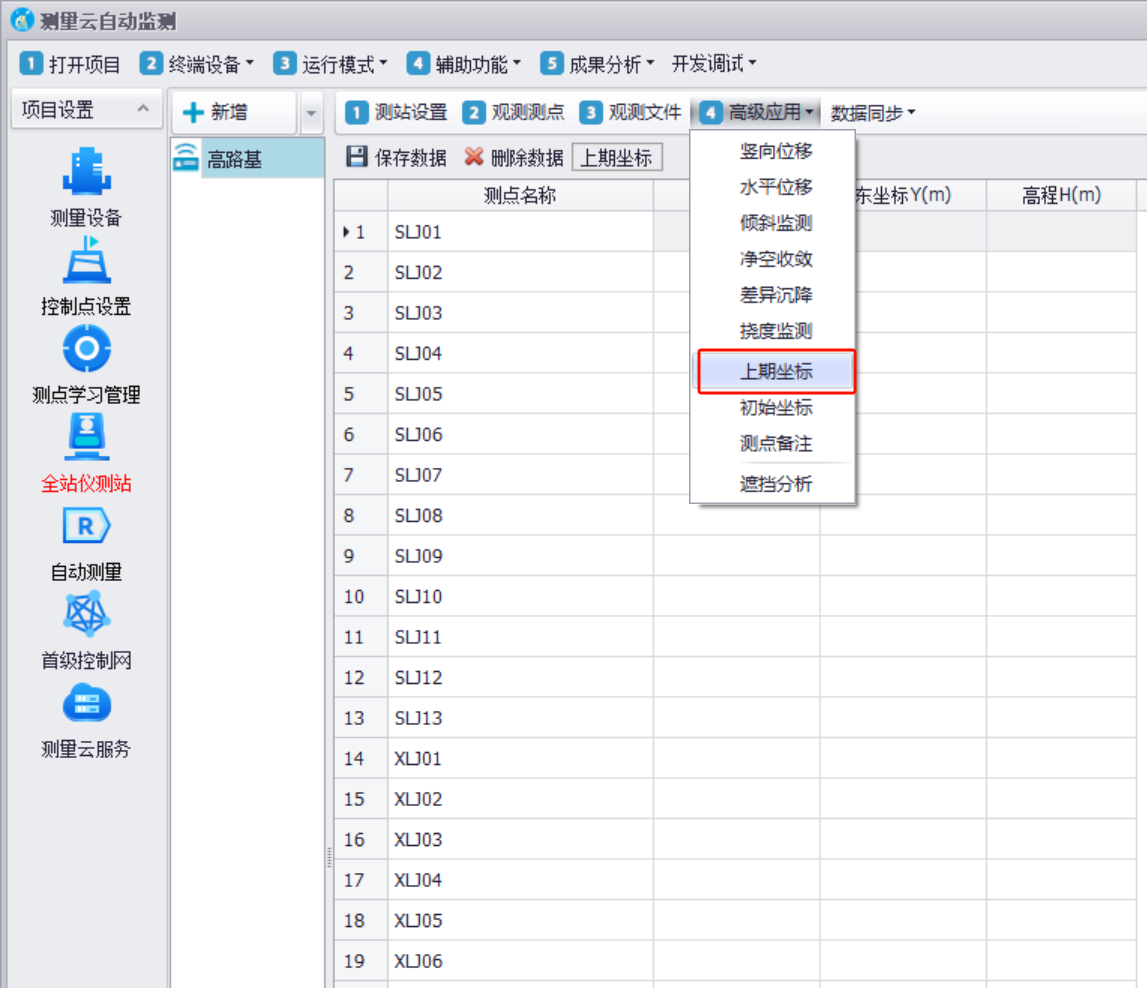Open the 测量设备 sidebar icon
The image size is (1147, 988).
pos(86,172)
